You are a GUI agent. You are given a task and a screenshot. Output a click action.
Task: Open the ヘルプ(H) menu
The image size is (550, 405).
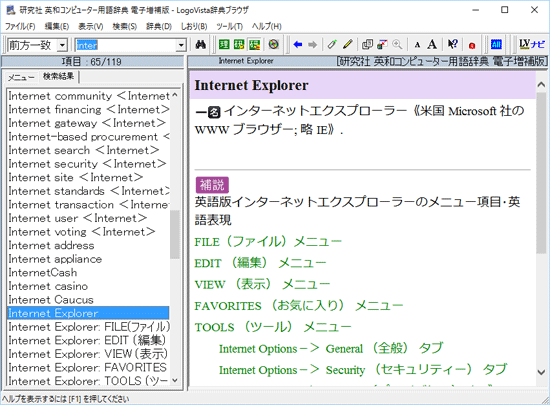[267, 26]
